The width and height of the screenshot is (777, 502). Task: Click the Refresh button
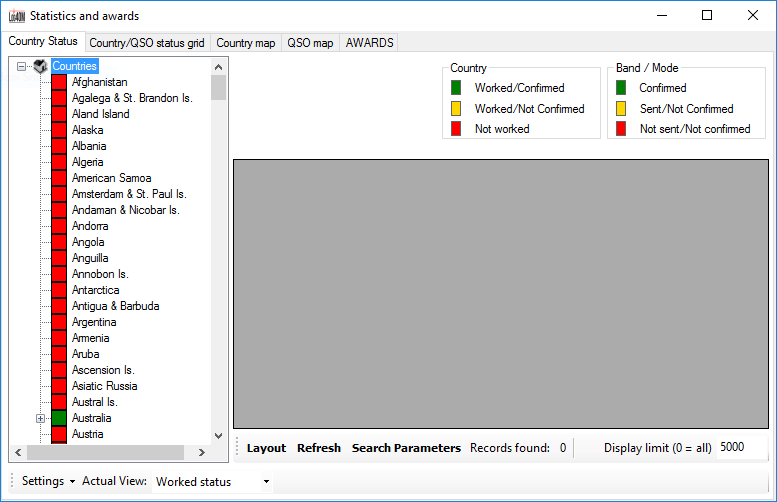pos(319,448)
